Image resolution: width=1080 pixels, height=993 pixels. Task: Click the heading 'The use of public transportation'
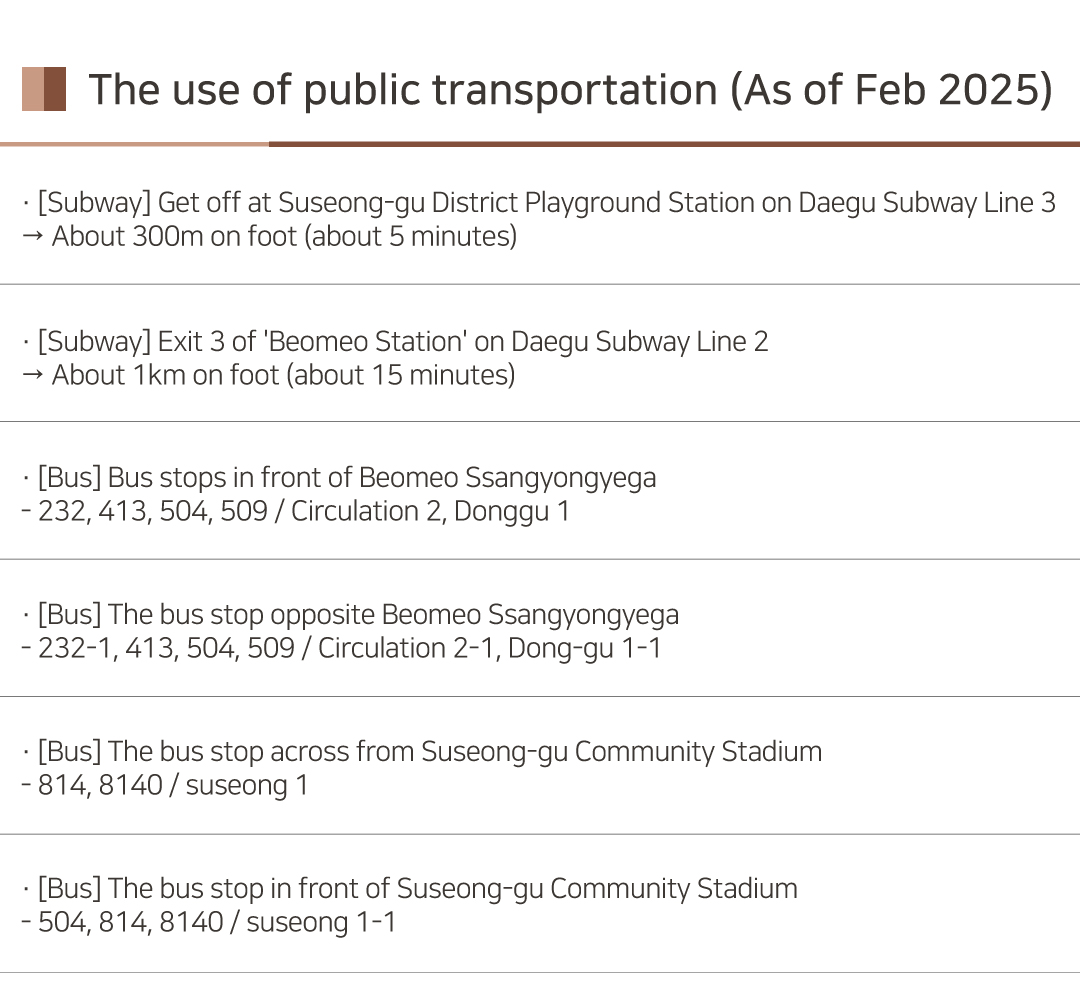[x=404, y=90]
